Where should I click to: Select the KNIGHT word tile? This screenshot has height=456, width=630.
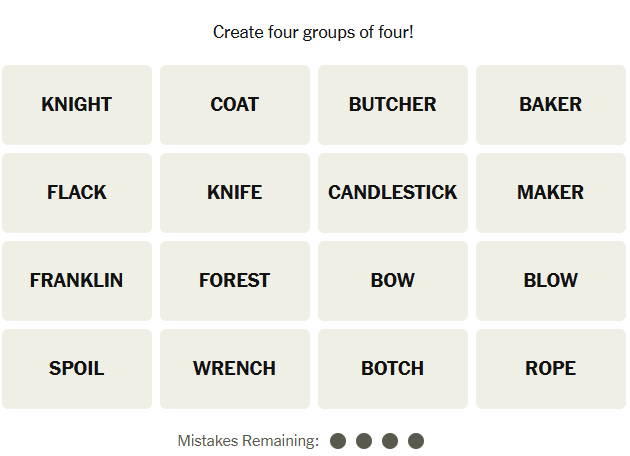[x=77, y=105]
